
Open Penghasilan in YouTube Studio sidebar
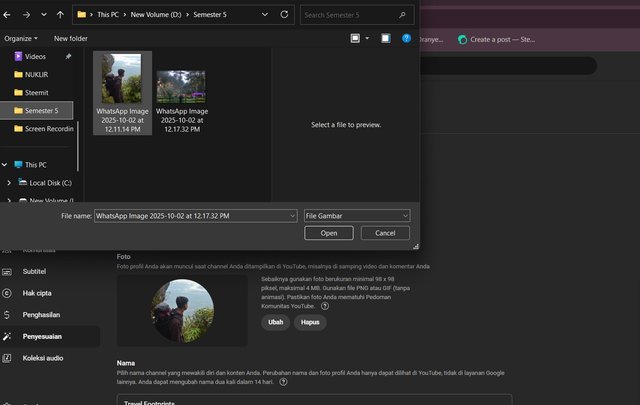click(41, 315)
